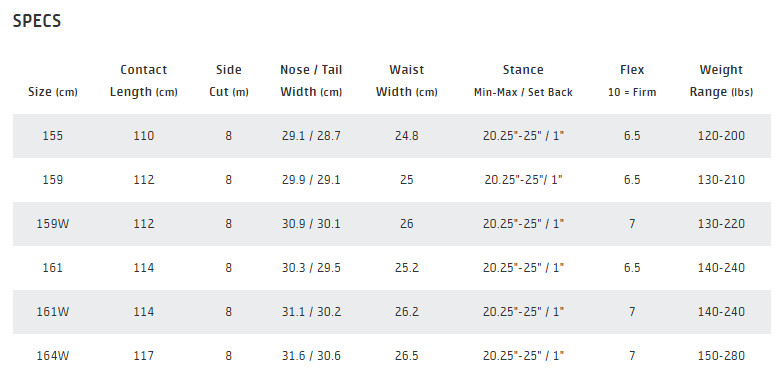The image size is (784, 379).
Task: Click the 29.1 / 28.7 nose tail value
Action: (311, 136)
